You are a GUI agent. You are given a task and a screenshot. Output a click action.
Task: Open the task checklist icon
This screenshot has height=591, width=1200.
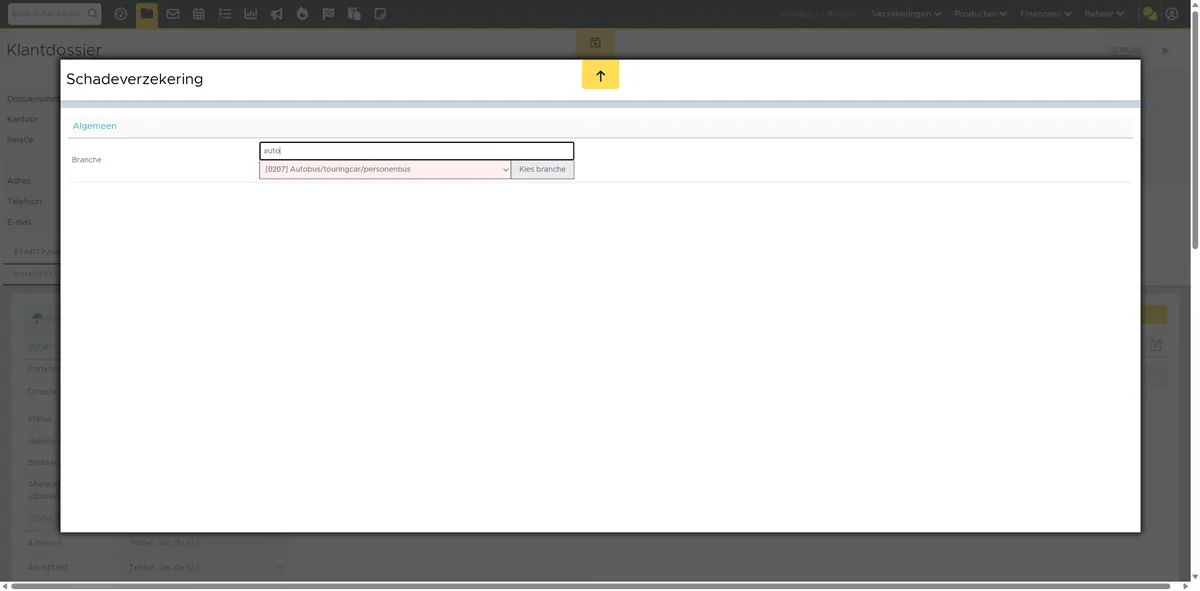(224, 14)
